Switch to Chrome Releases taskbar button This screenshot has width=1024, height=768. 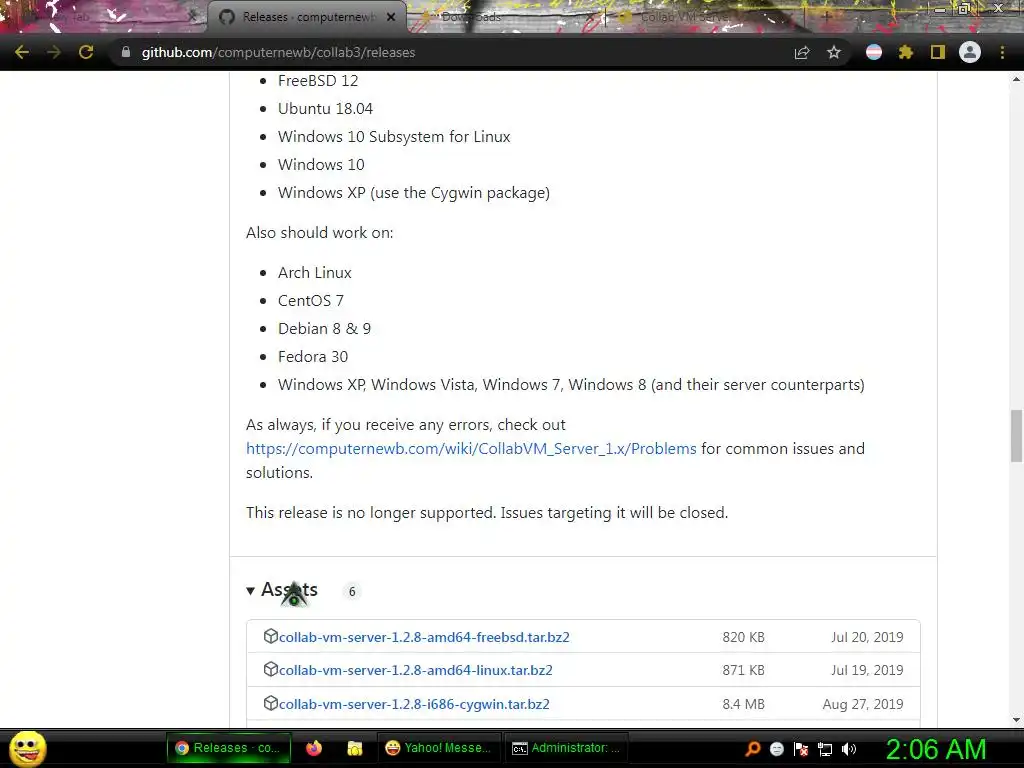[229, 748]
